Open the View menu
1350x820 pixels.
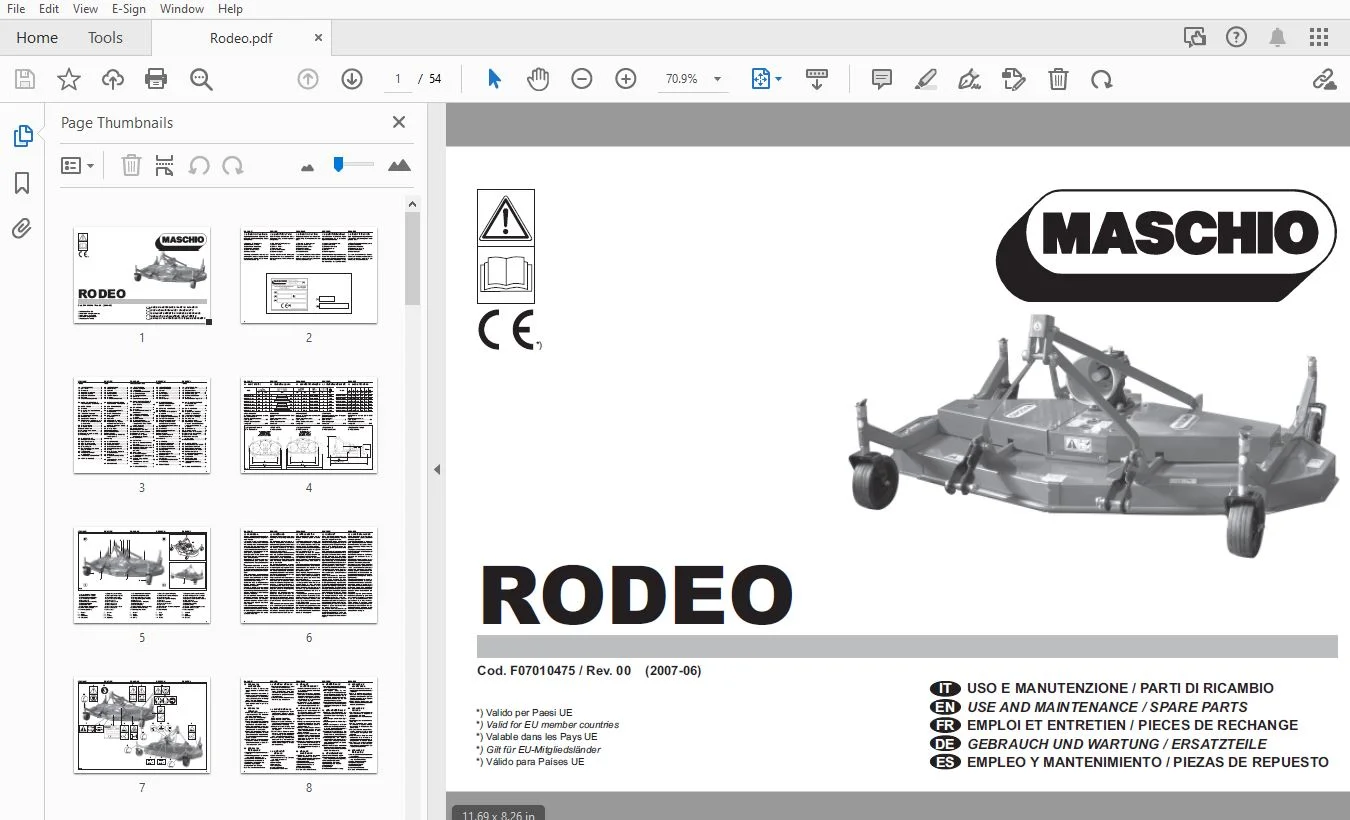(86, 9)
